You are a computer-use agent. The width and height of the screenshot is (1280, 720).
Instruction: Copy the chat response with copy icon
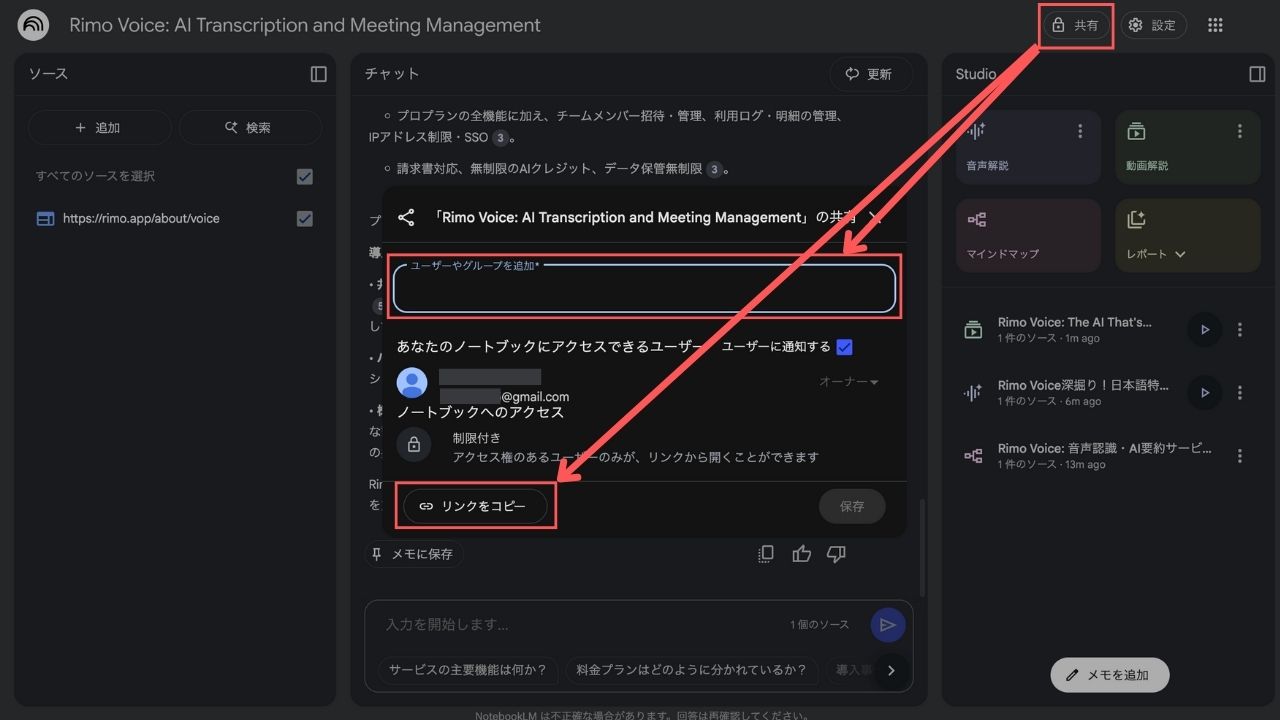(766, 554)
